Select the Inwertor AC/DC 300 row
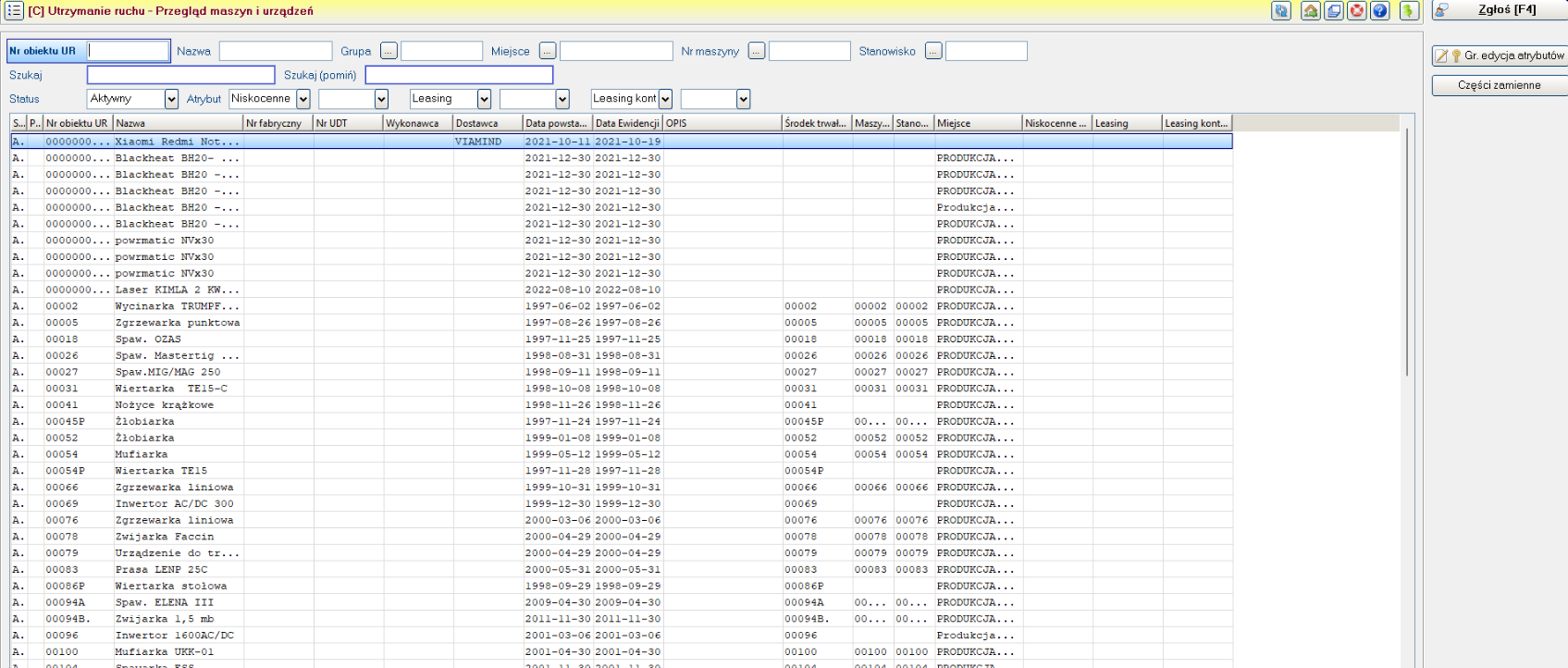 point(621,503)
